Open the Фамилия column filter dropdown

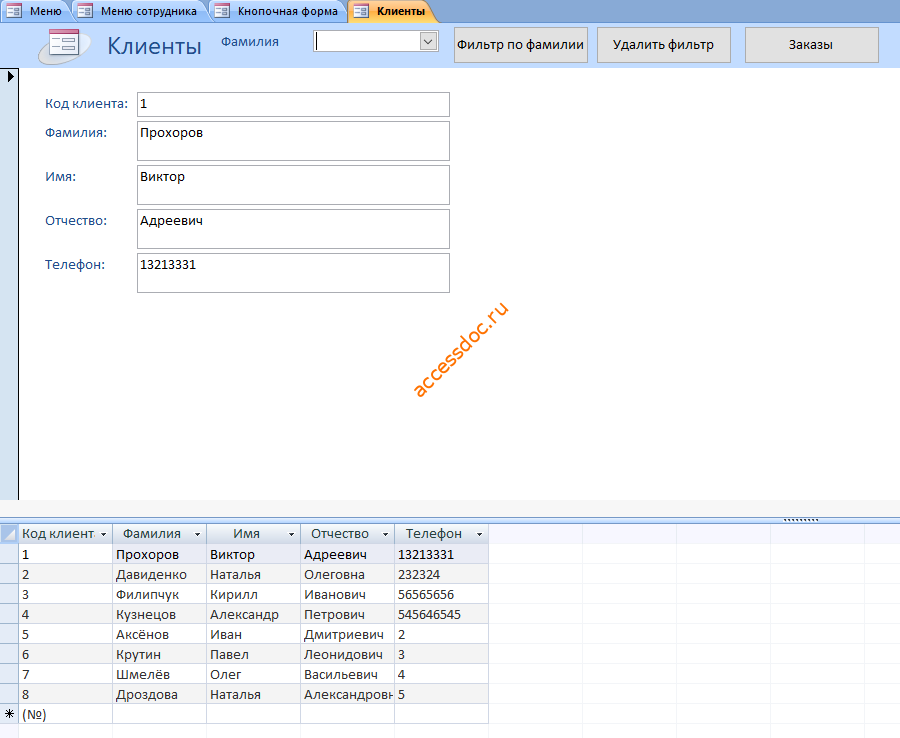tap(197, 534)
